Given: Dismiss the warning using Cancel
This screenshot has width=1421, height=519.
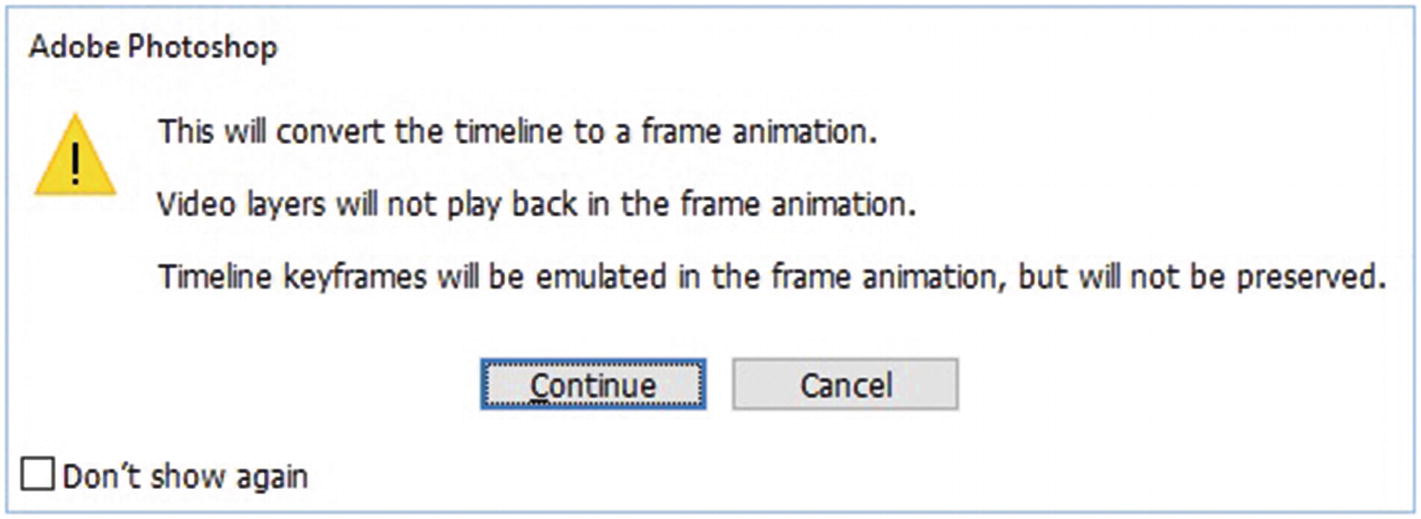Looking at the screenshot, I should [845, 385].
